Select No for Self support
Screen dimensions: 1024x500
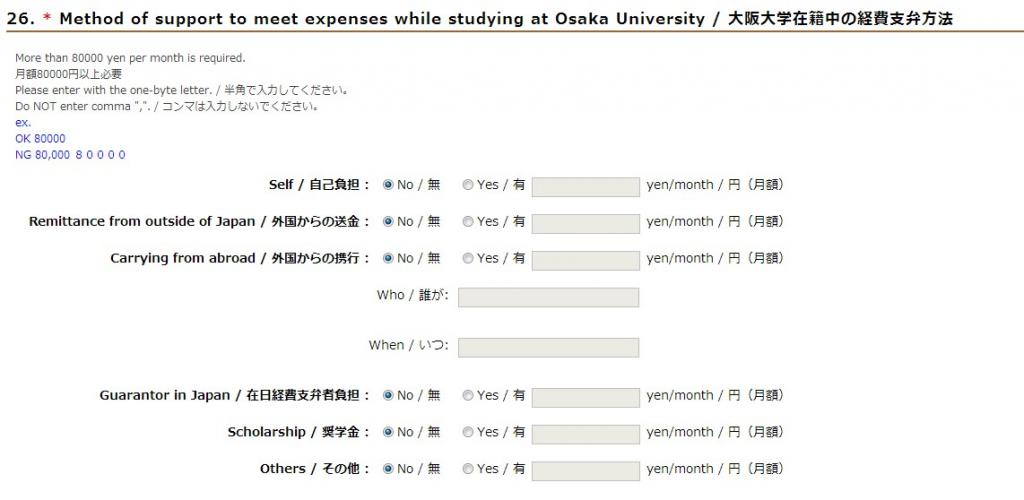pos(388,185)
